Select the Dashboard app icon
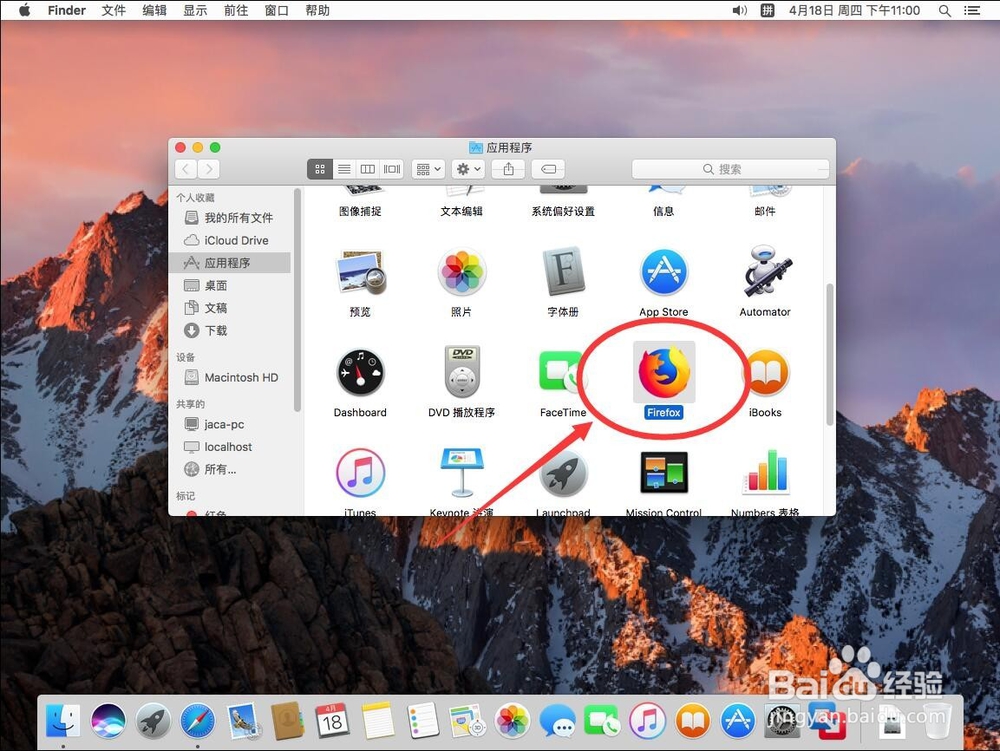 [360, 372]
